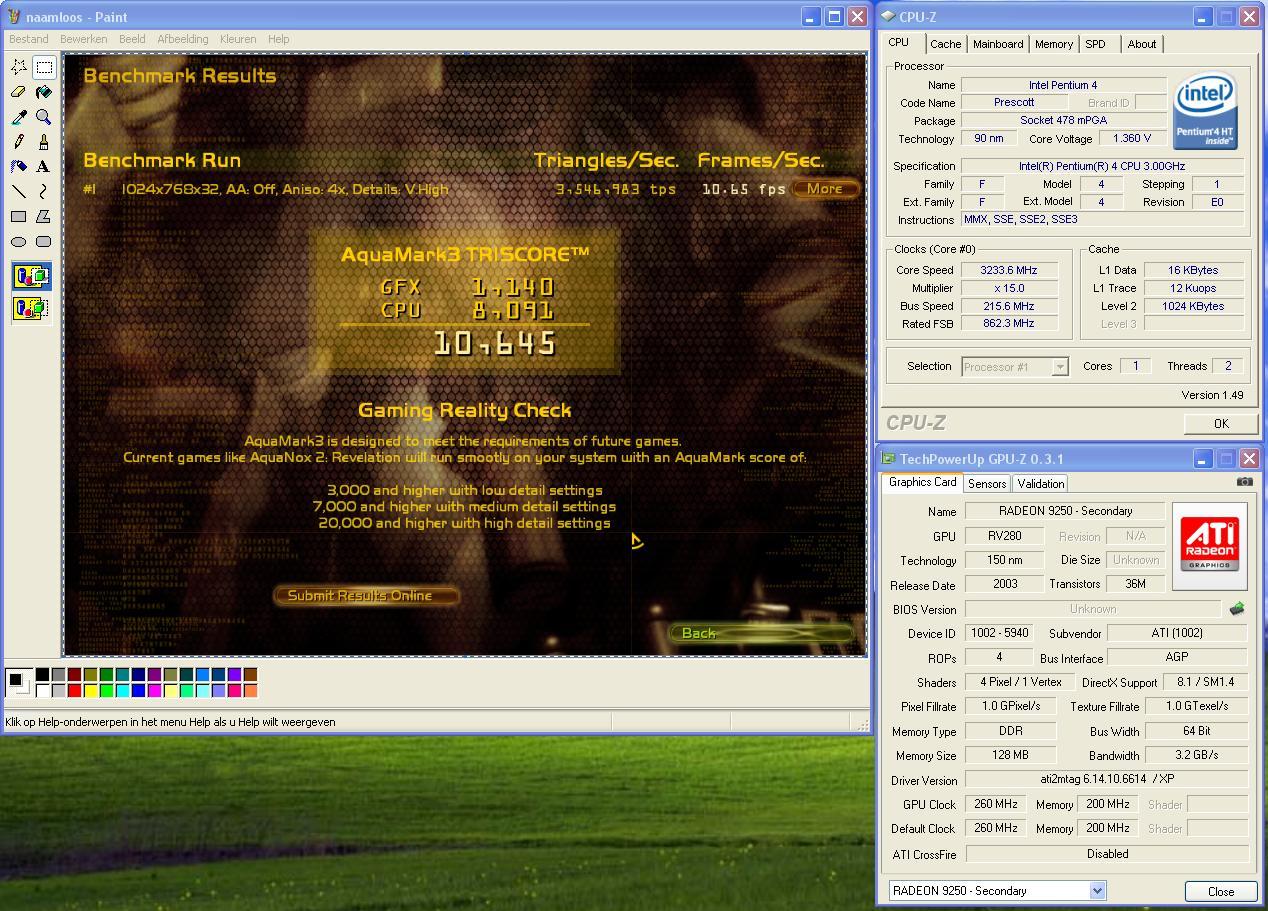1268x911 pixels.
Task: Click the Intel Pentium 4 HT logo
Action: click(1206, 112)
